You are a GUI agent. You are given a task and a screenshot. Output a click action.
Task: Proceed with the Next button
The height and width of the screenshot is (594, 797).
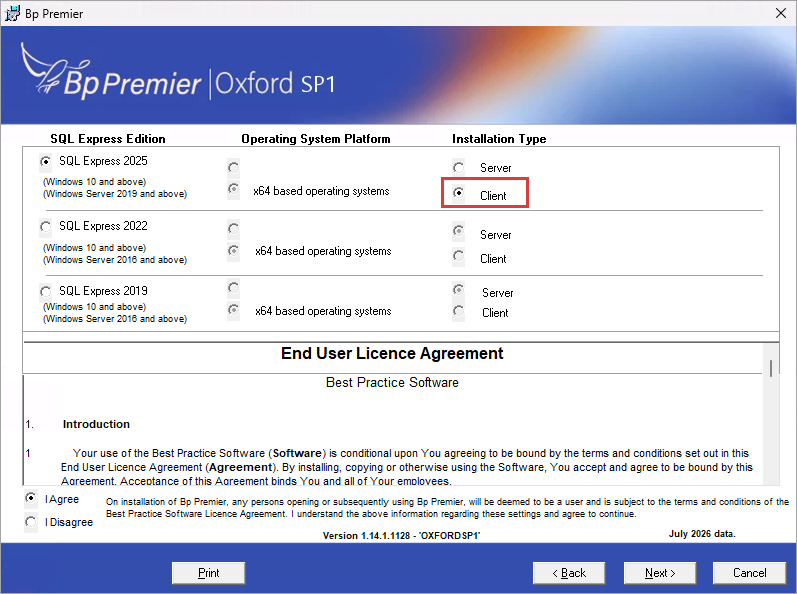(660, 573)
